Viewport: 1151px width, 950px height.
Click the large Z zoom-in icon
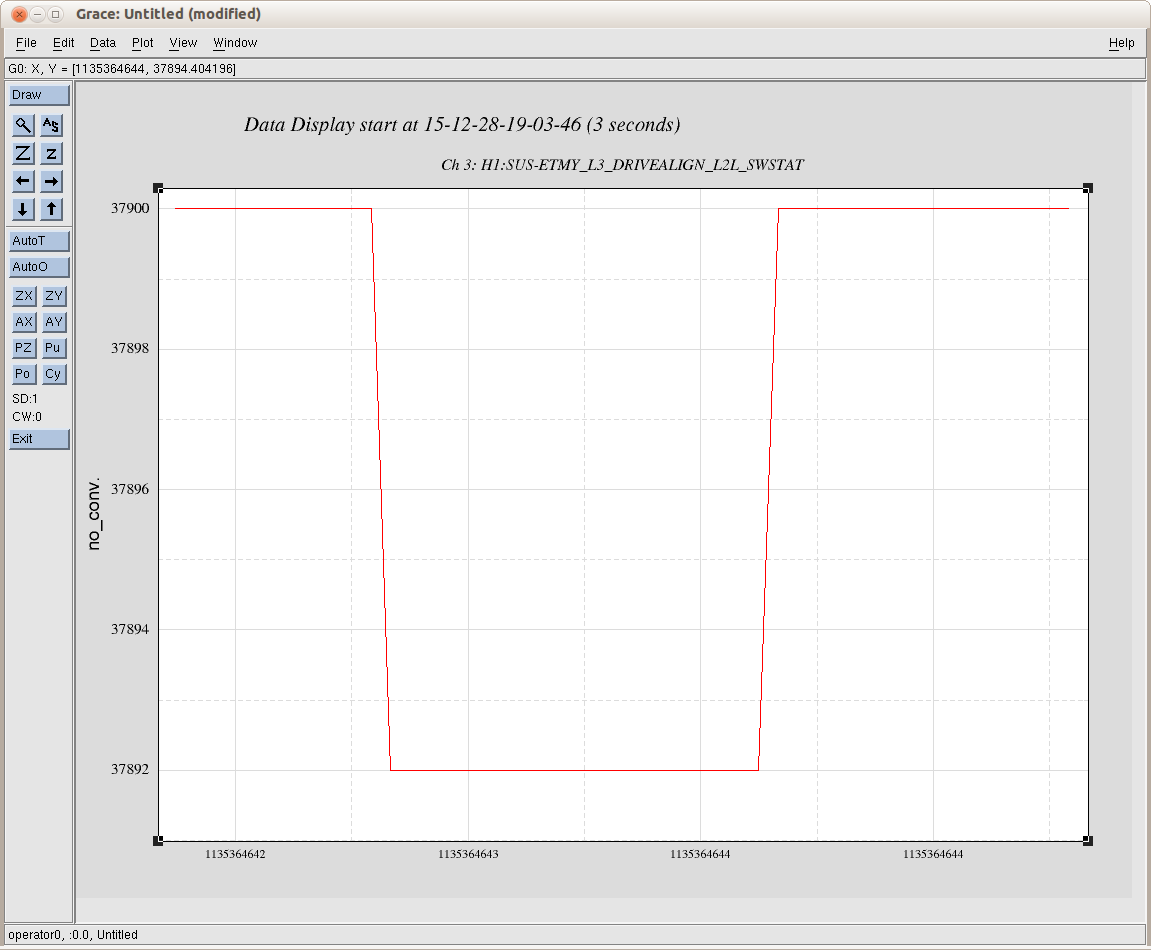coord(22,153)
